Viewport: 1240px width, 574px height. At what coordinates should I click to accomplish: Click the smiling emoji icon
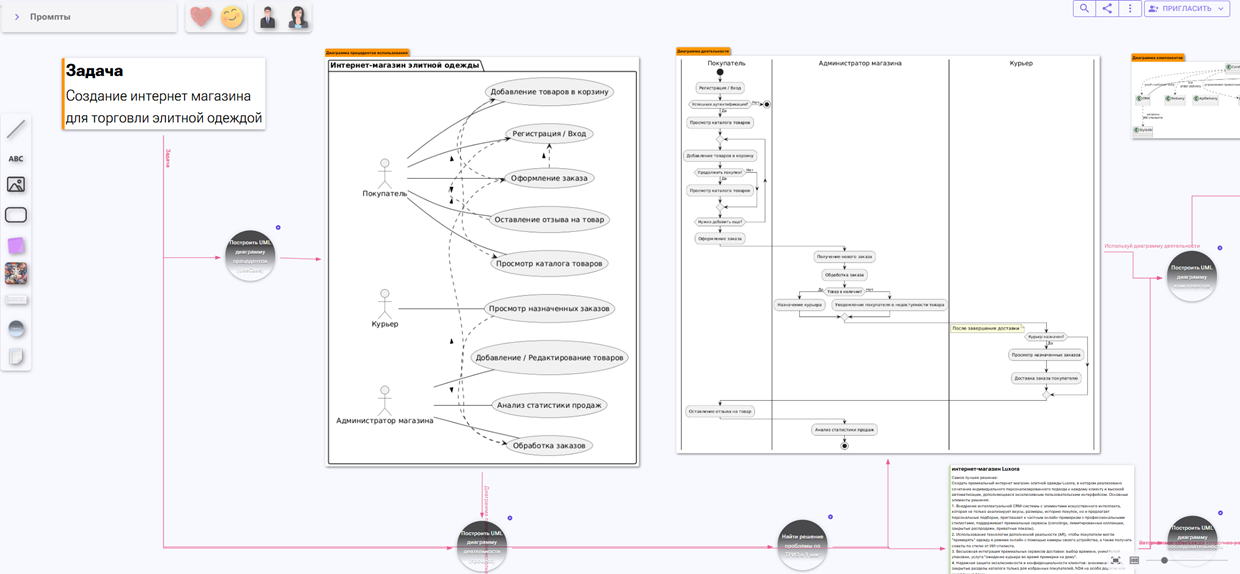click(x=232, y=17)
